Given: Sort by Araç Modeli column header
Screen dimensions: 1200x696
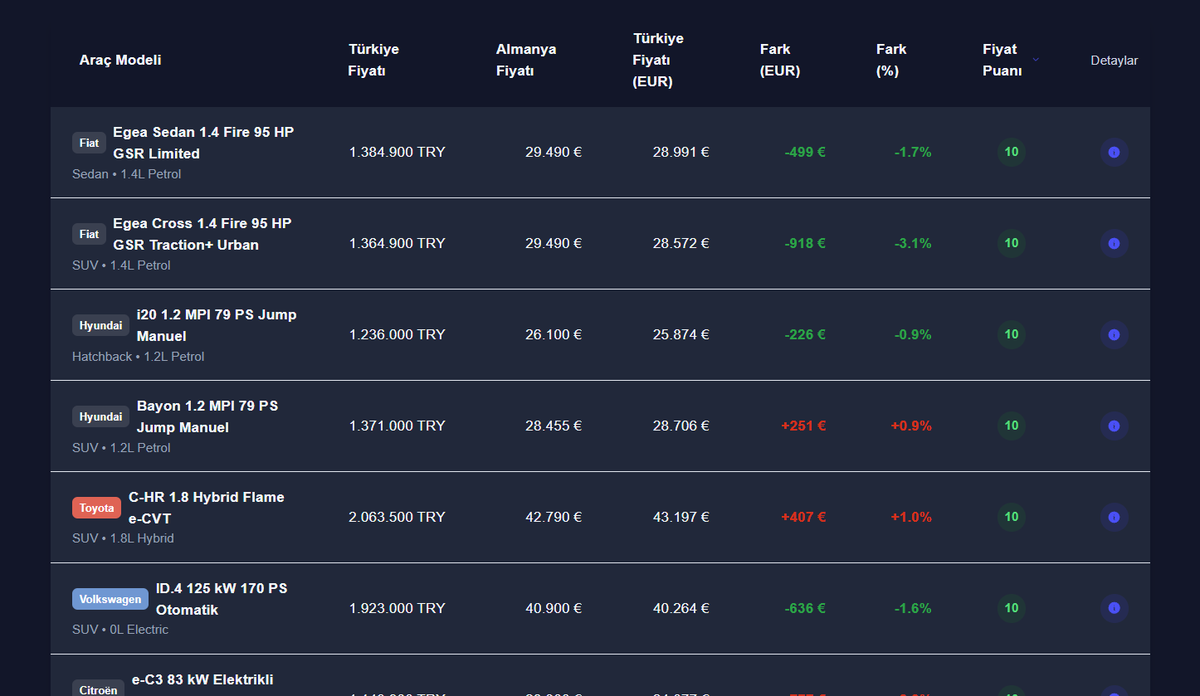Looking at the screenshot, I should click(x=120, y=60).
